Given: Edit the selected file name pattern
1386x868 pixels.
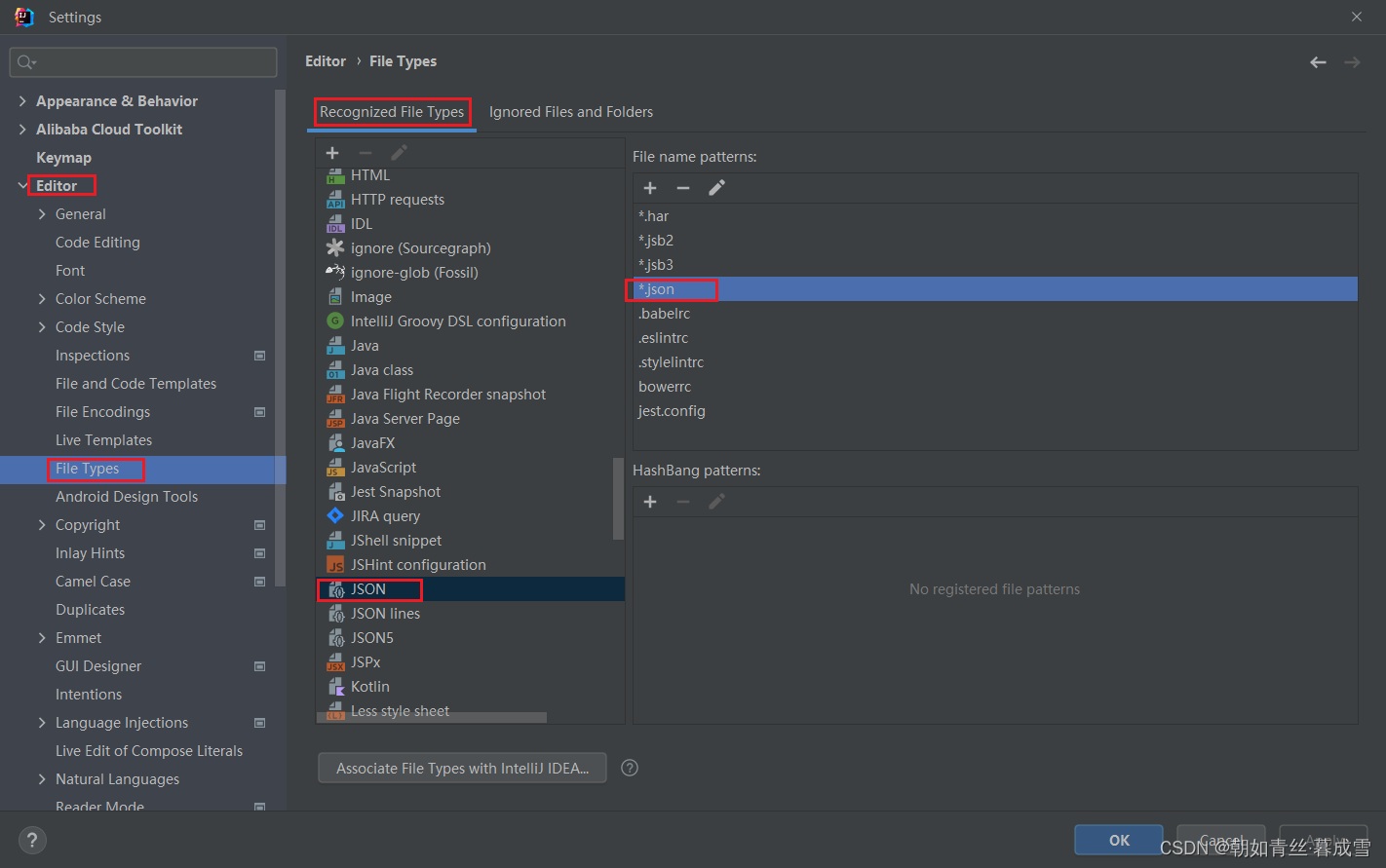Looking at the screenshot, I should pyautogui.click(x=716, y=188).
